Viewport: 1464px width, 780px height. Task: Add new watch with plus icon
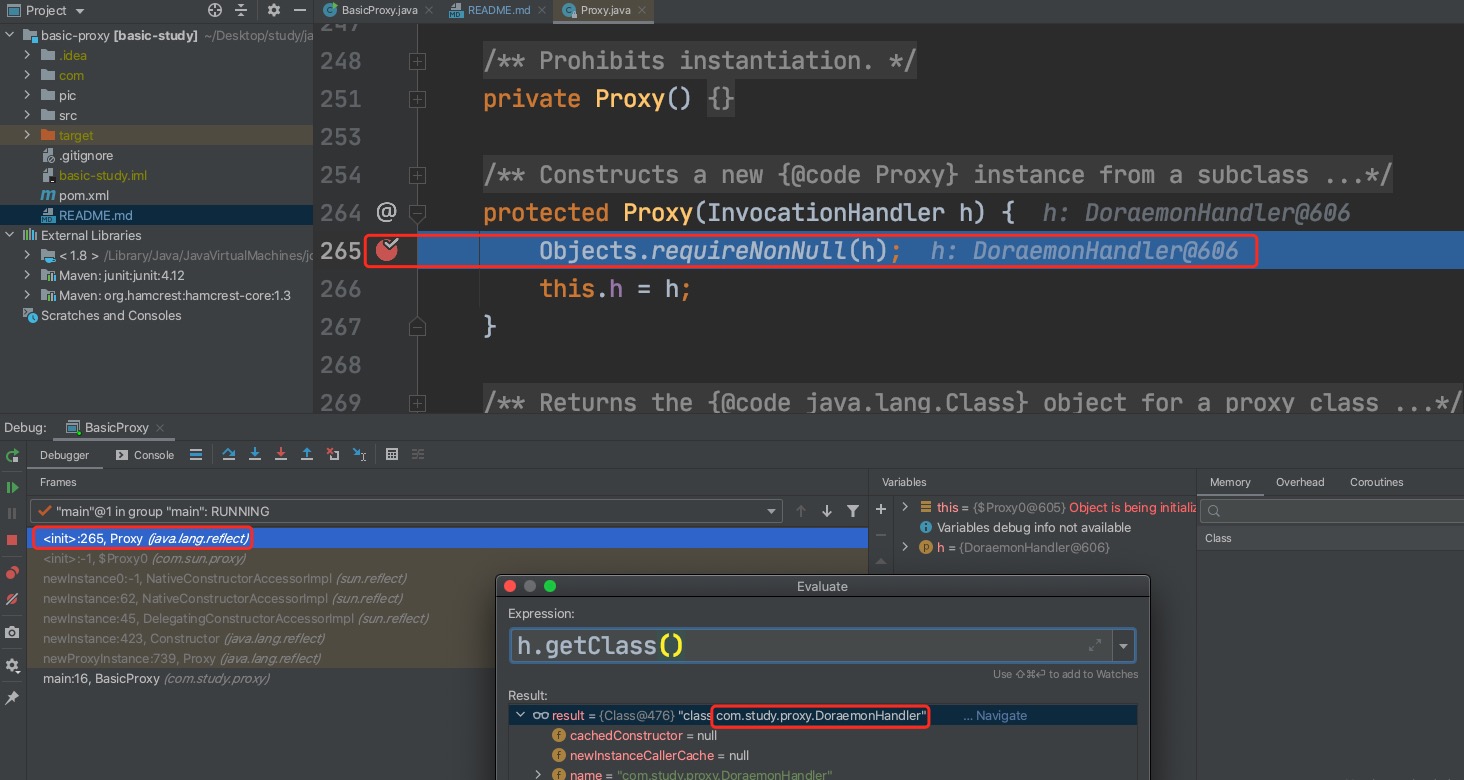coord(881,509)
